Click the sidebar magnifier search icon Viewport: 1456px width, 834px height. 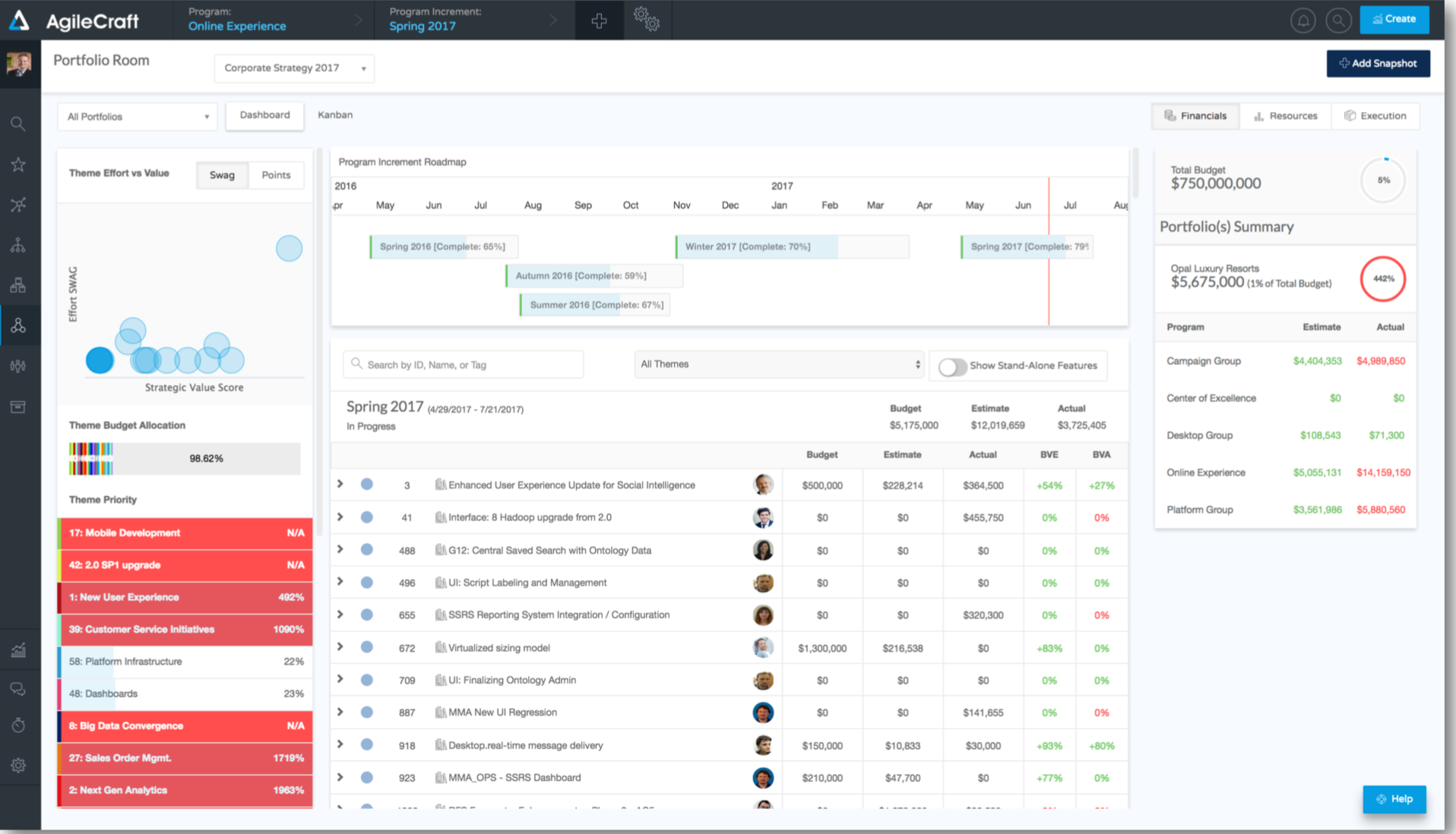click(18, 124)
